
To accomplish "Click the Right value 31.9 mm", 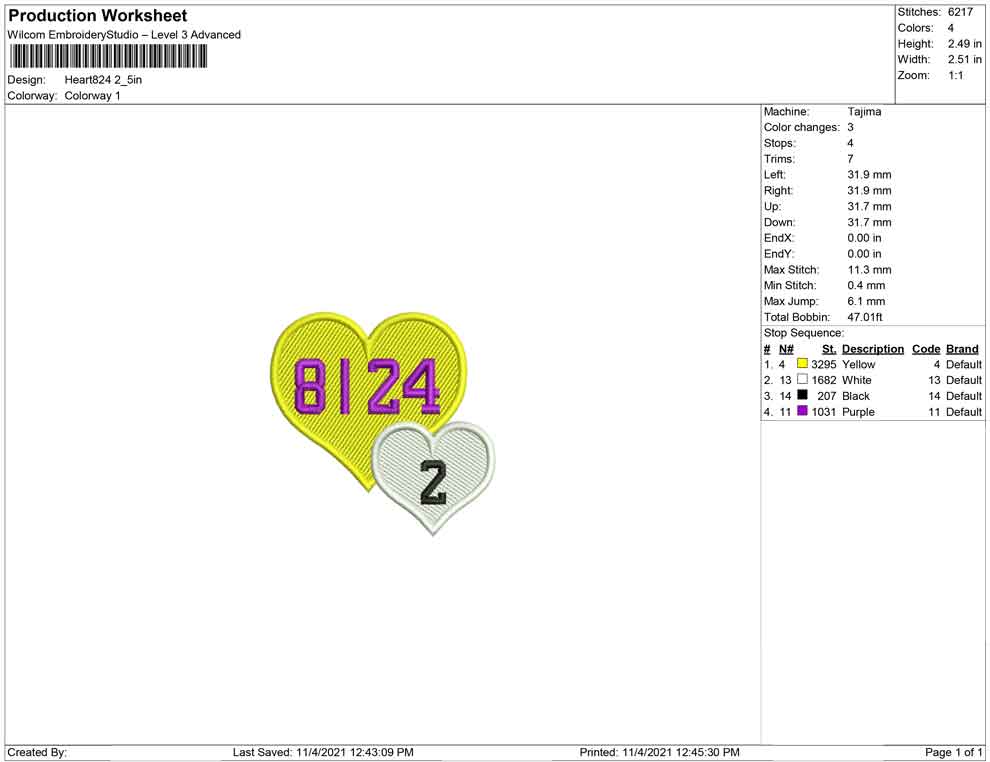I will tap(869, 191).
